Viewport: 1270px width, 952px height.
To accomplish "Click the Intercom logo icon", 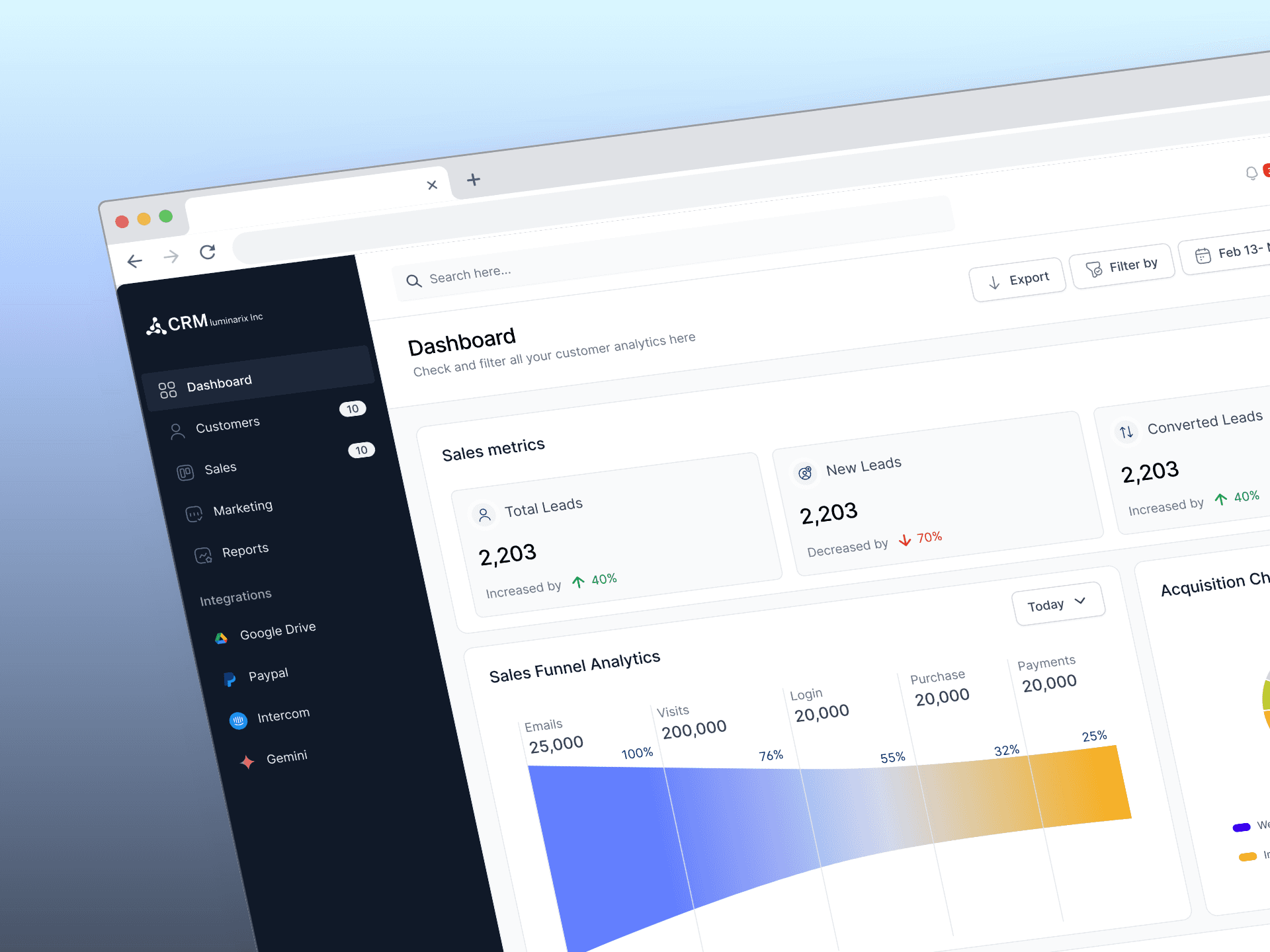I will point(238,721).
